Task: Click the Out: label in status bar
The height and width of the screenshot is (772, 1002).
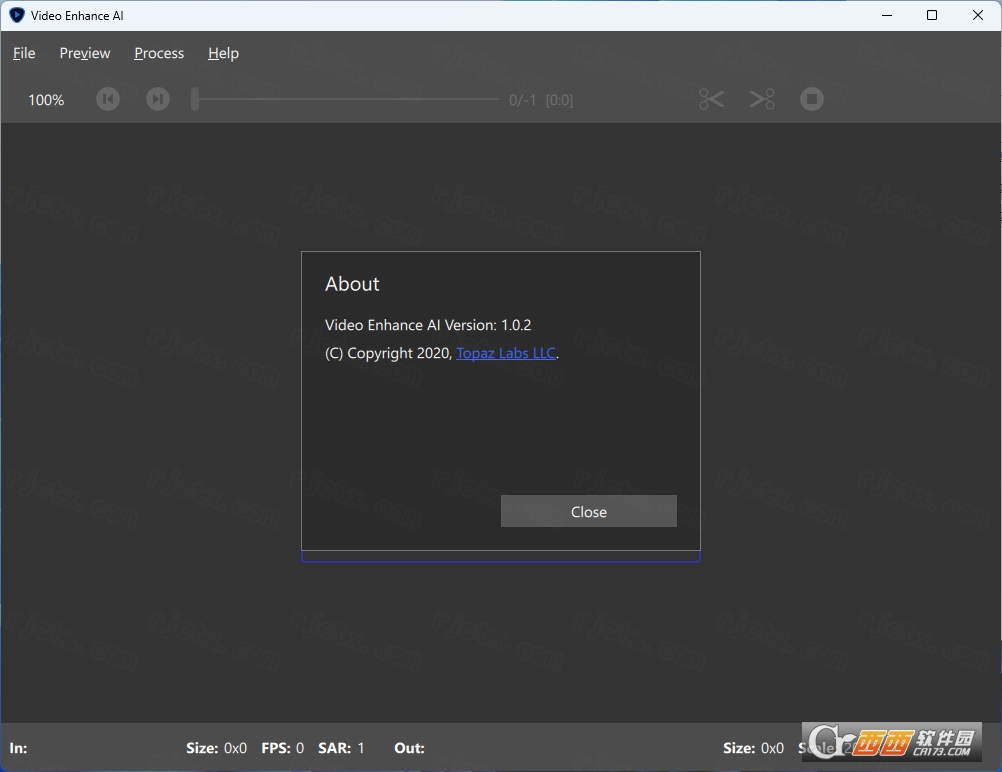Action: (x=410, y=748)
